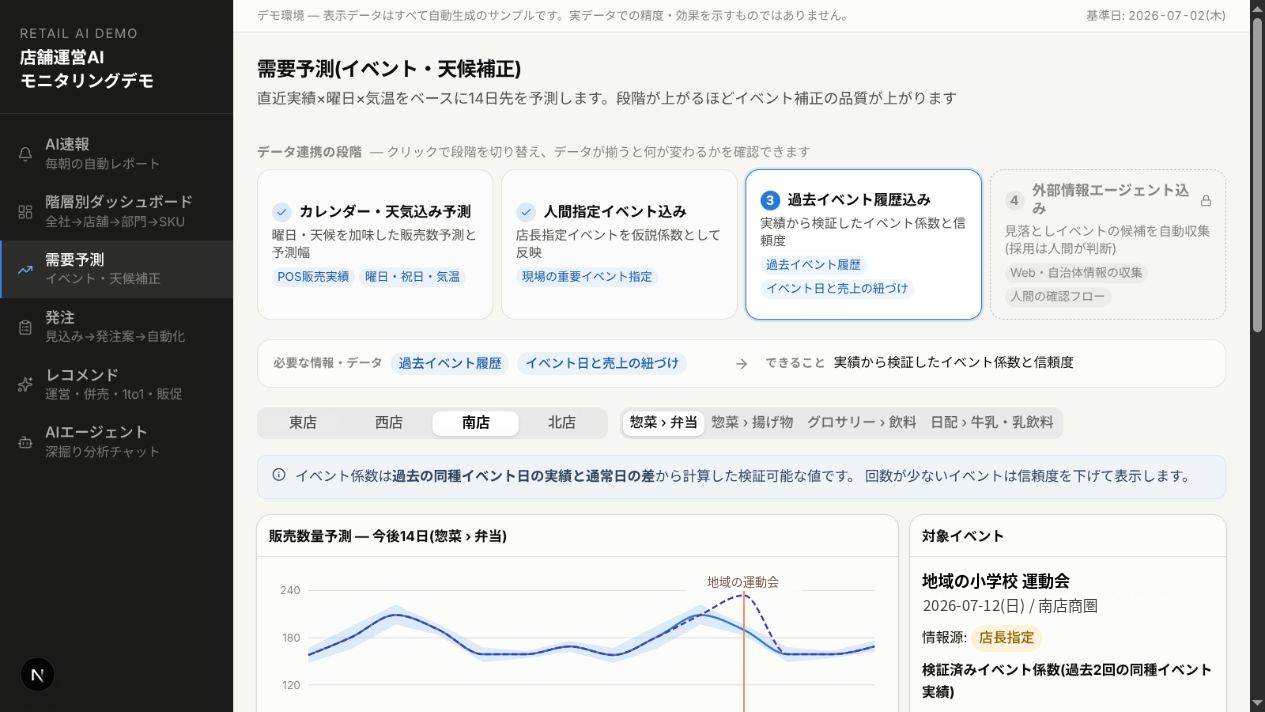Select the 惣菜 › 揚げ物 category tab
Screen dimensions: 1265x712
tap(752, 423)
